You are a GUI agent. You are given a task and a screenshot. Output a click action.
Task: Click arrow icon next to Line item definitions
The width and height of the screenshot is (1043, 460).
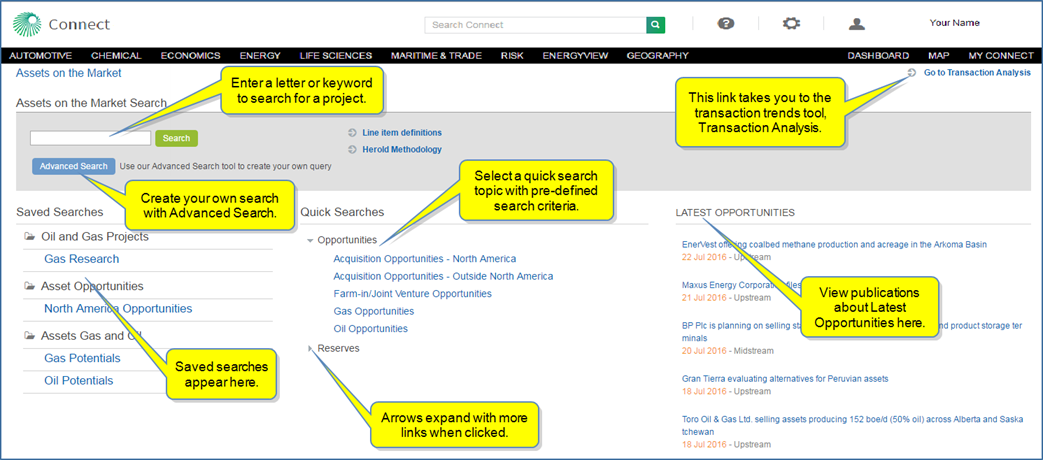[x=353, y=133]
